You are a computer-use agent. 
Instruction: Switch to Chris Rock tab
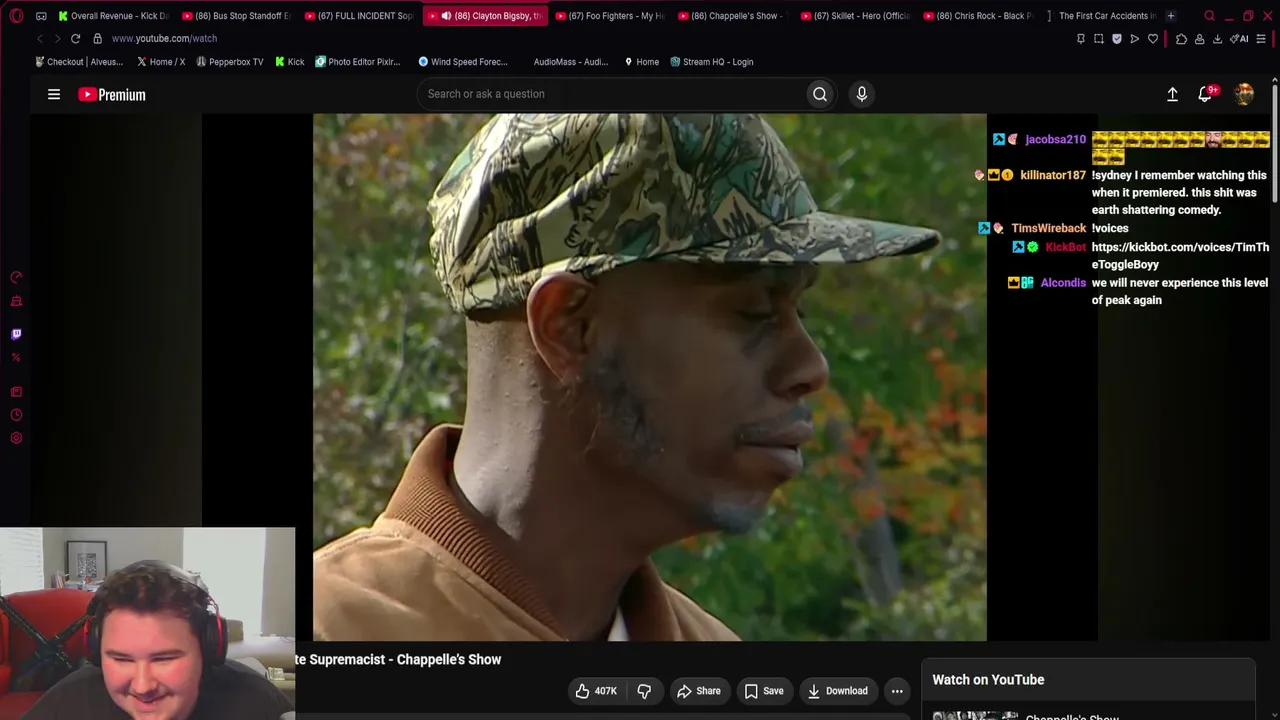[x=978, y=16]
